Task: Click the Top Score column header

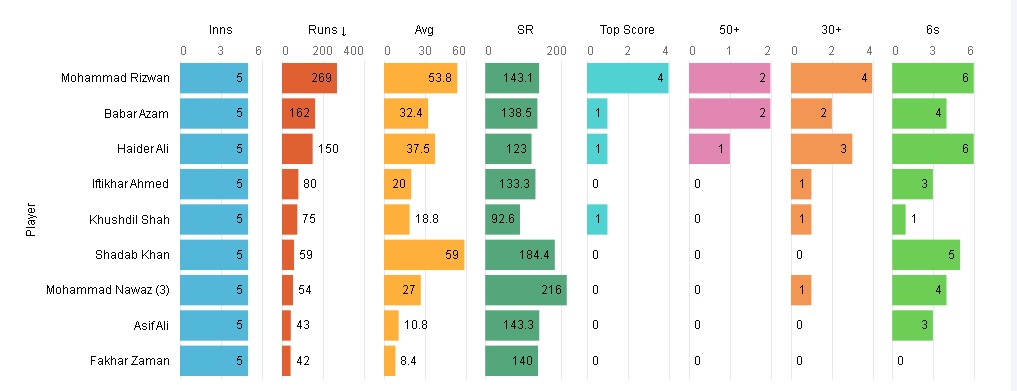Action: (x=627, y=30)
